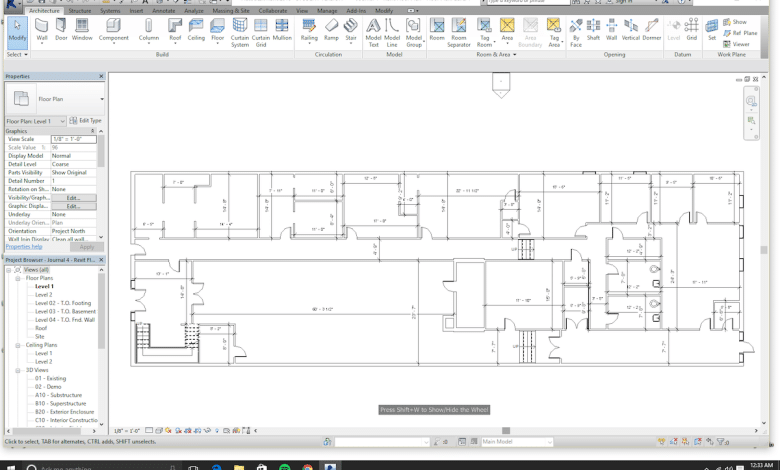The height and width of the screenshot is (470, 780).
Task: Select the Stair tool
Action: coord(351,30)
